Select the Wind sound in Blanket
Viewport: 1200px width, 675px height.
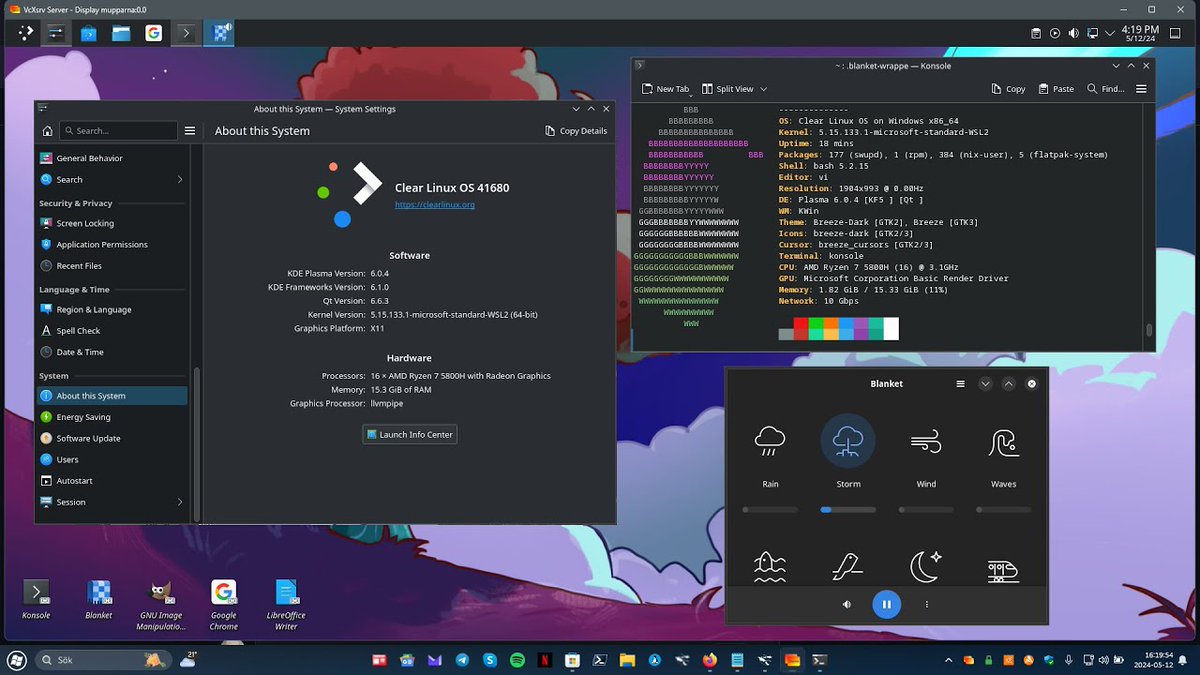click(x=926, y=441)
